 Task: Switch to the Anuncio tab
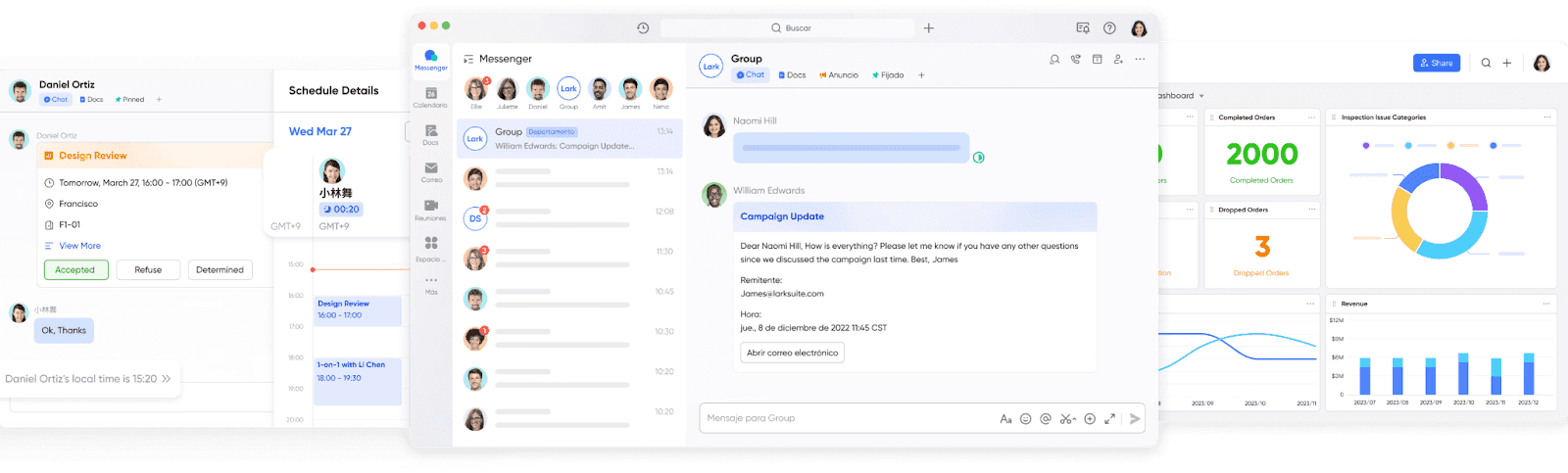coord(839,75)
